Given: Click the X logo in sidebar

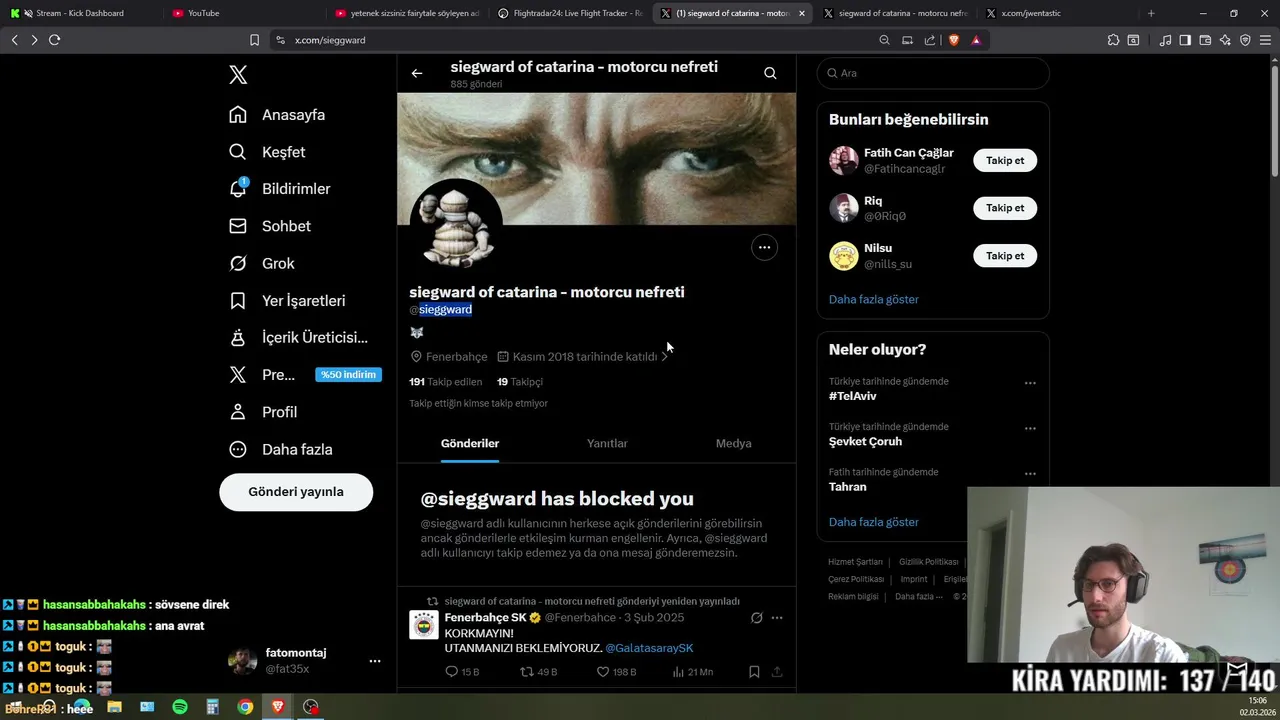Looking at the screenshot, I should tap(238, 75).
